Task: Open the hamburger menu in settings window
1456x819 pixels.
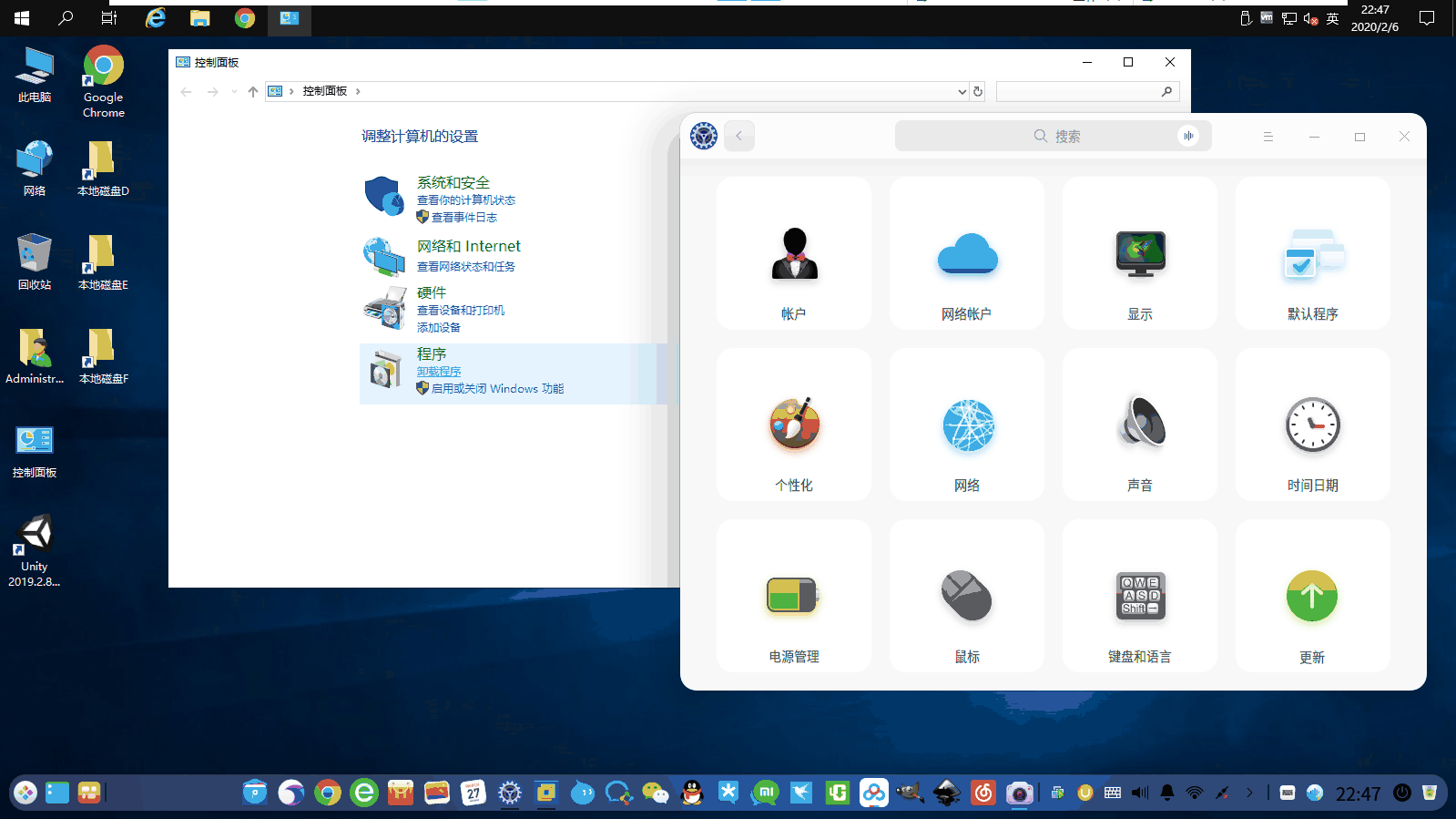Action: pyautogui.click(x=1268, y=137)
